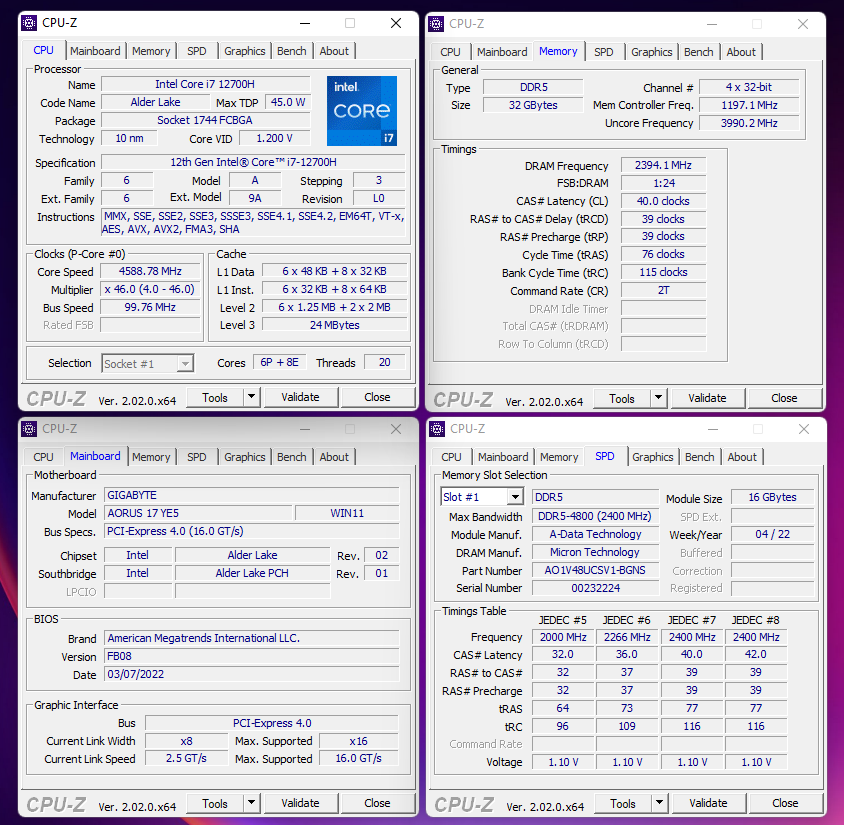Viewport: 844px width, 825px height.
Task: Click Validate button in CPU window
Action: [x=300, y=397]
